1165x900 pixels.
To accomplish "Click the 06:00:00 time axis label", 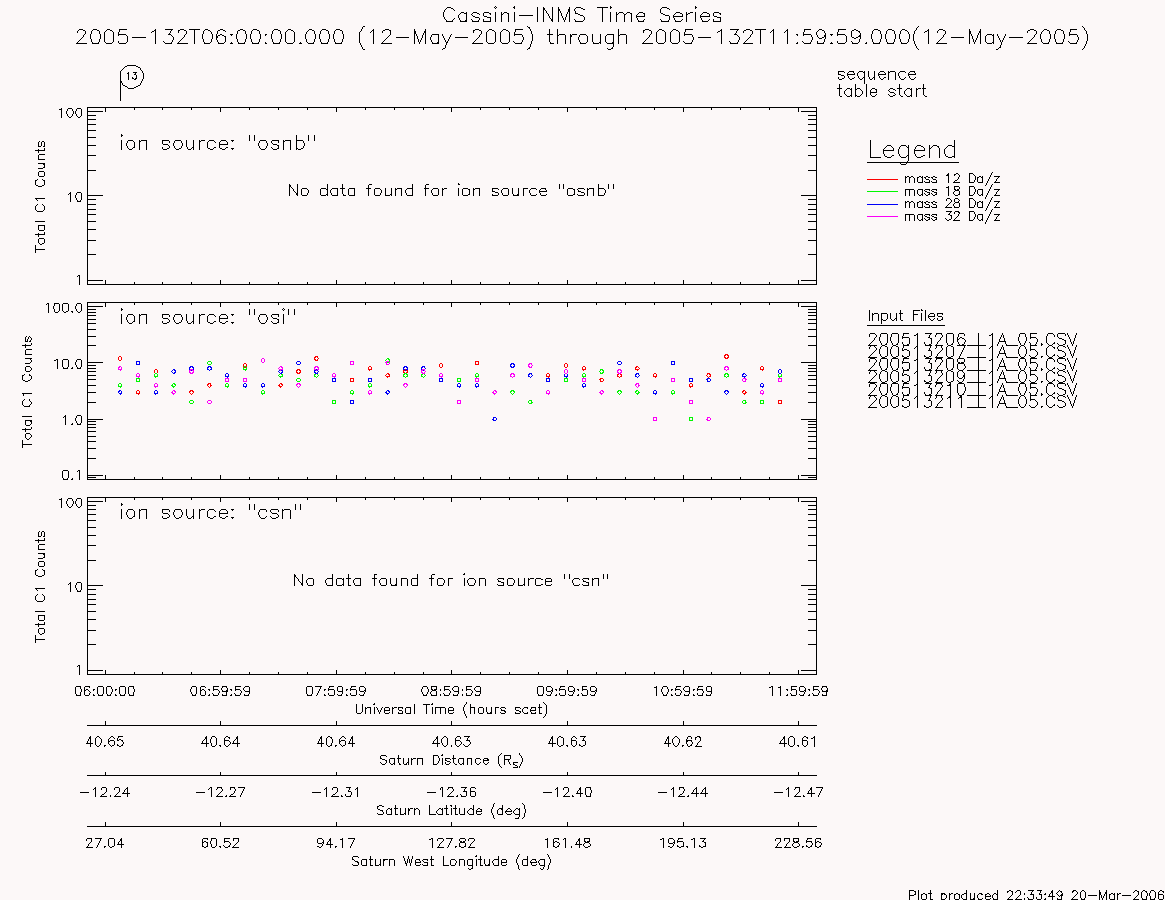I will click(x=105, y=691).
